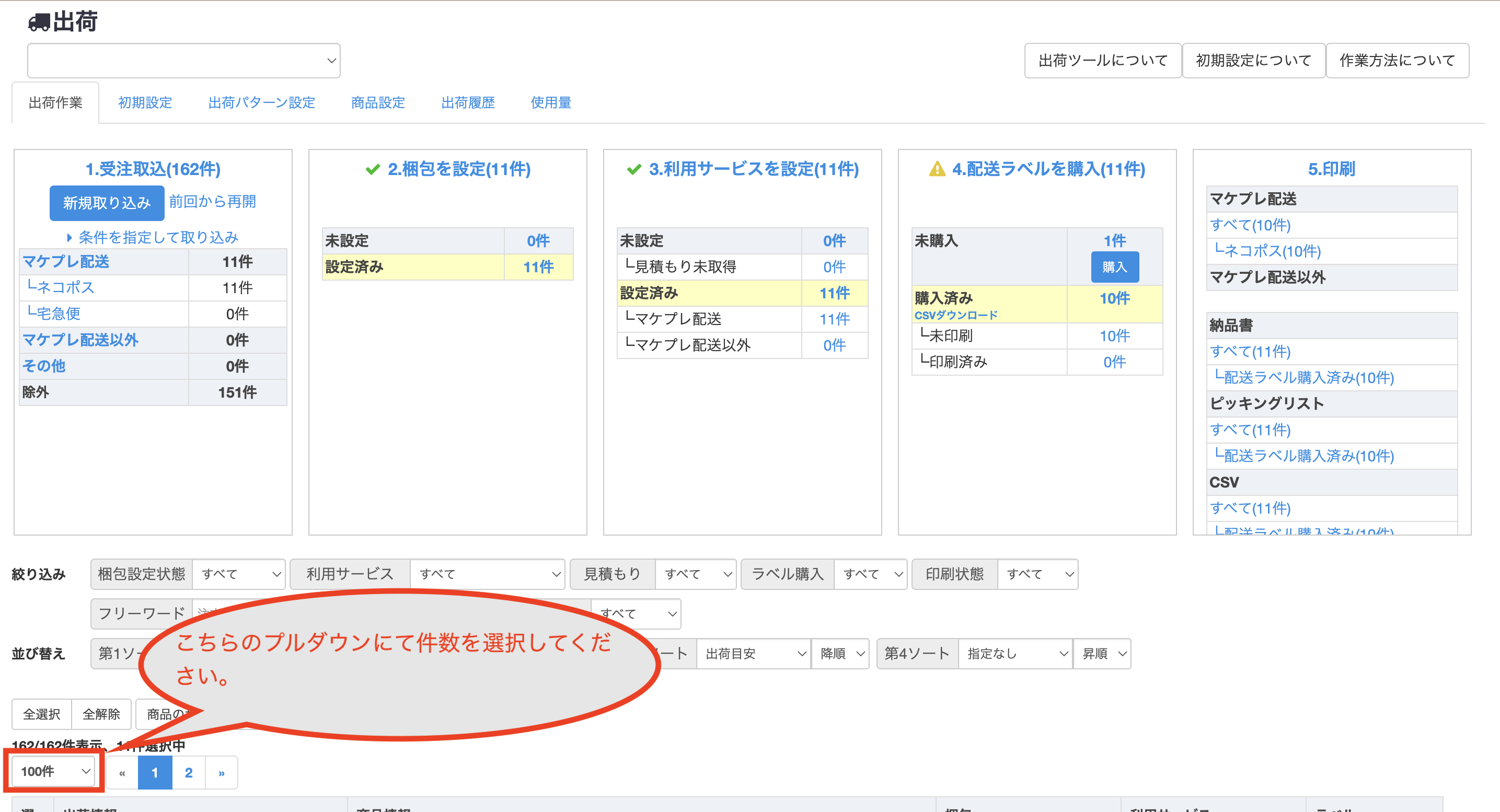
Task: Click warning triangle on 配送ラベルを購入 step
Action: 937,169
